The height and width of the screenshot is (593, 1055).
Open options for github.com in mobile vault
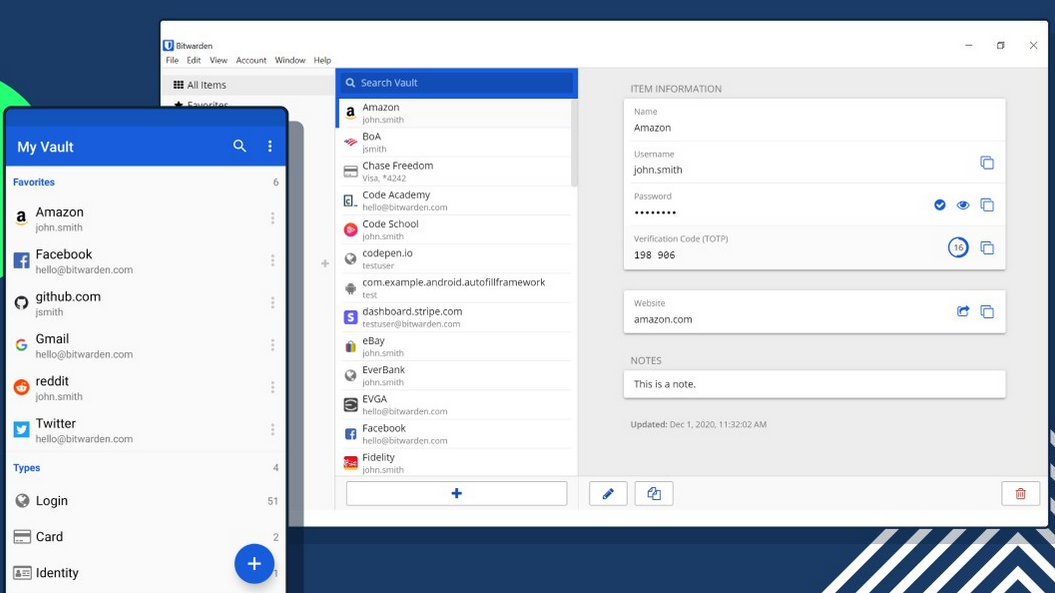click(272, 303)
